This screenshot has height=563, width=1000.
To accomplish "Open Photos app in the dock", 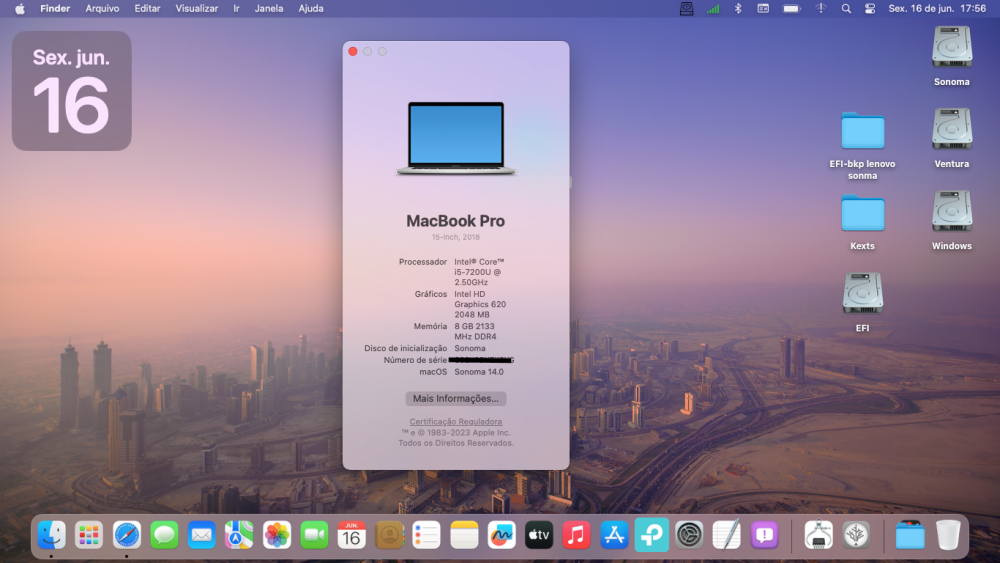I will point(277,535).
